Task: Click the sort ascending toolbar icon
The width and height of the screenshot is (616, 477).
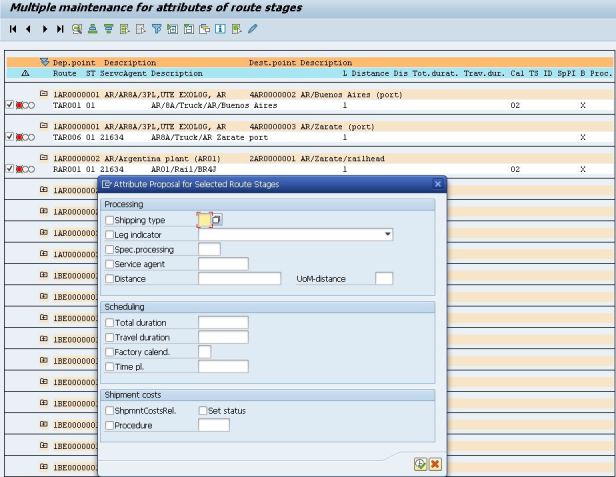Action: click(x=92, y=29)
